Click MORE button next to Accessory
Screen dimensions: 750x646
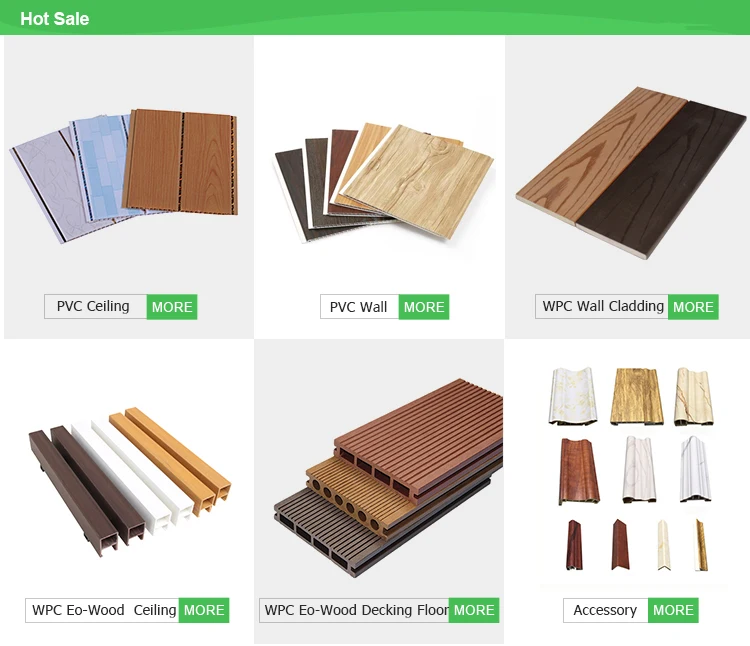(673, 610)
